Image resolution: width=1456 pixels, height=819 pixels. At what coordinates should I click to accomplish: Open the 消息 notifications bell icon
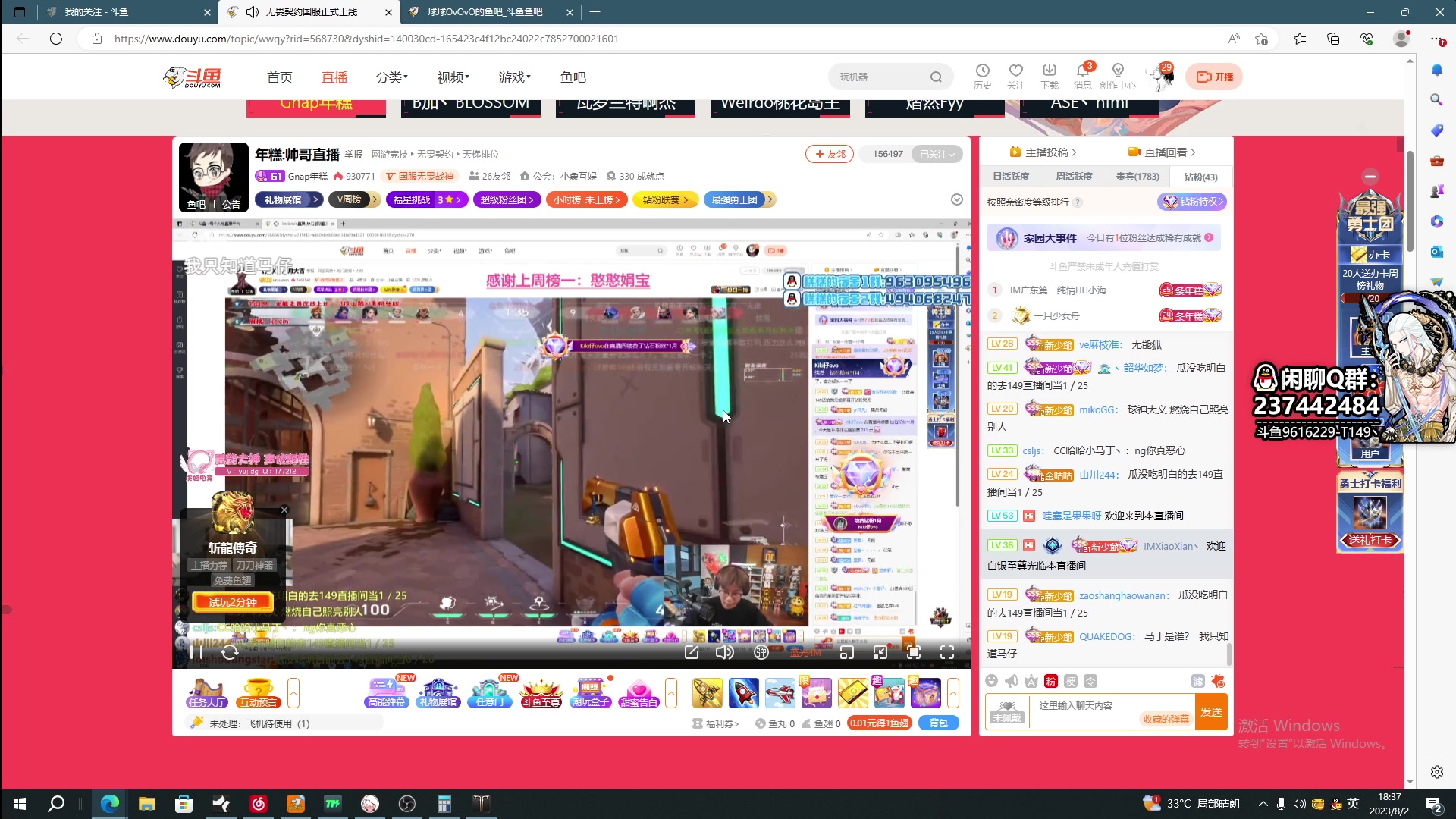(x=1083, y=77)
